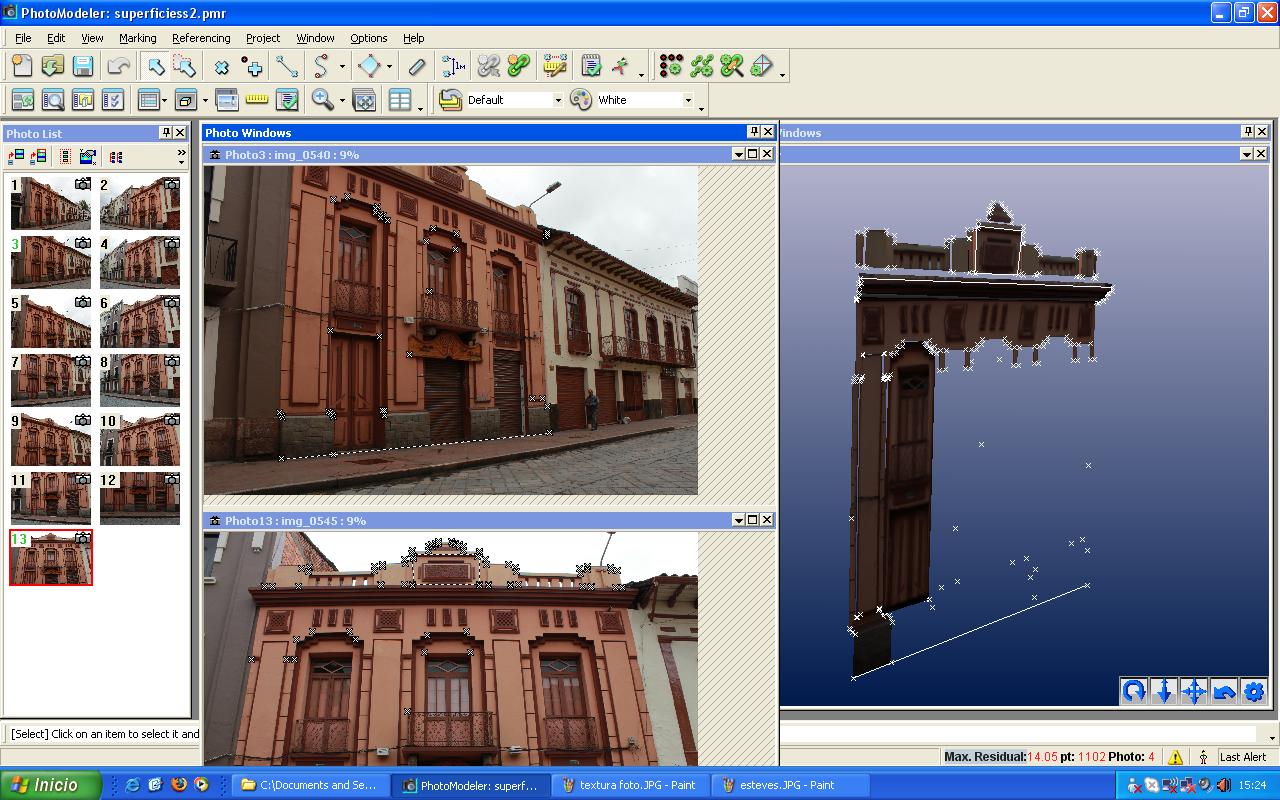Click the paint palette color icon
1280x800 pixels.
(581, 99)
